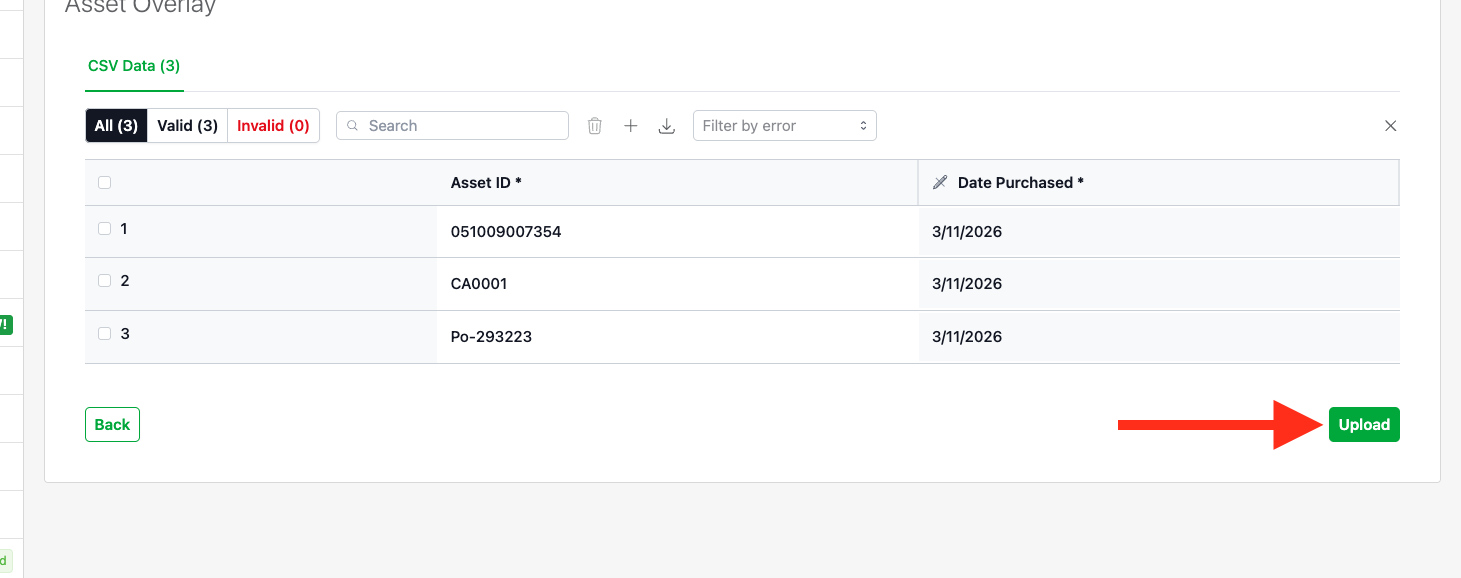Go back to the previous step
Viewport: 1461px width, 578px height.
(x=112, y=424)
